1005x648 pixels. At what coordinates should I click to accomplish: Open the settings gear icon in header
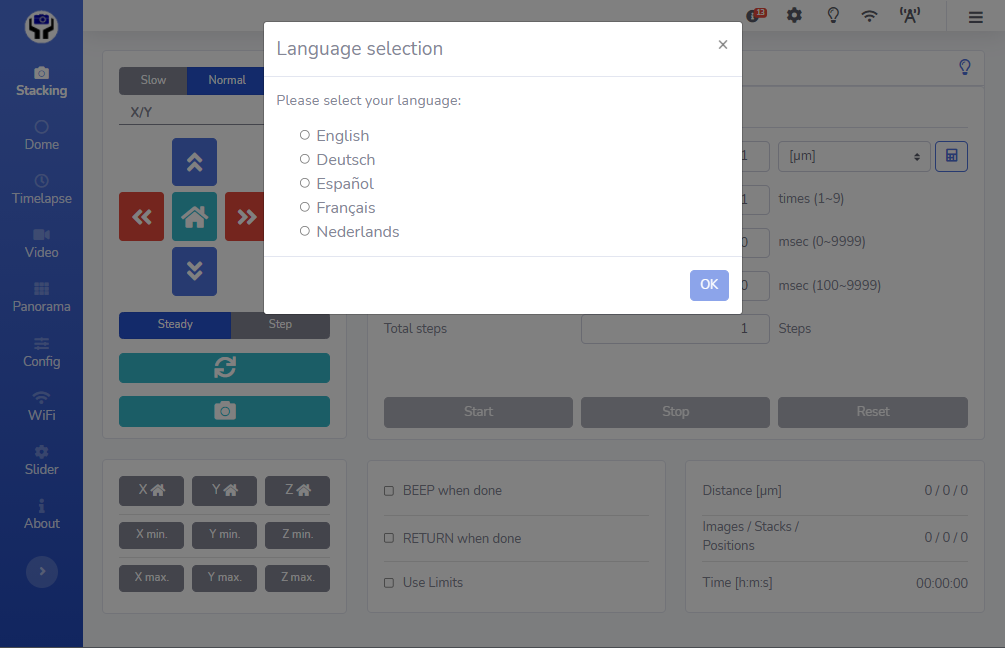(794, 15)
